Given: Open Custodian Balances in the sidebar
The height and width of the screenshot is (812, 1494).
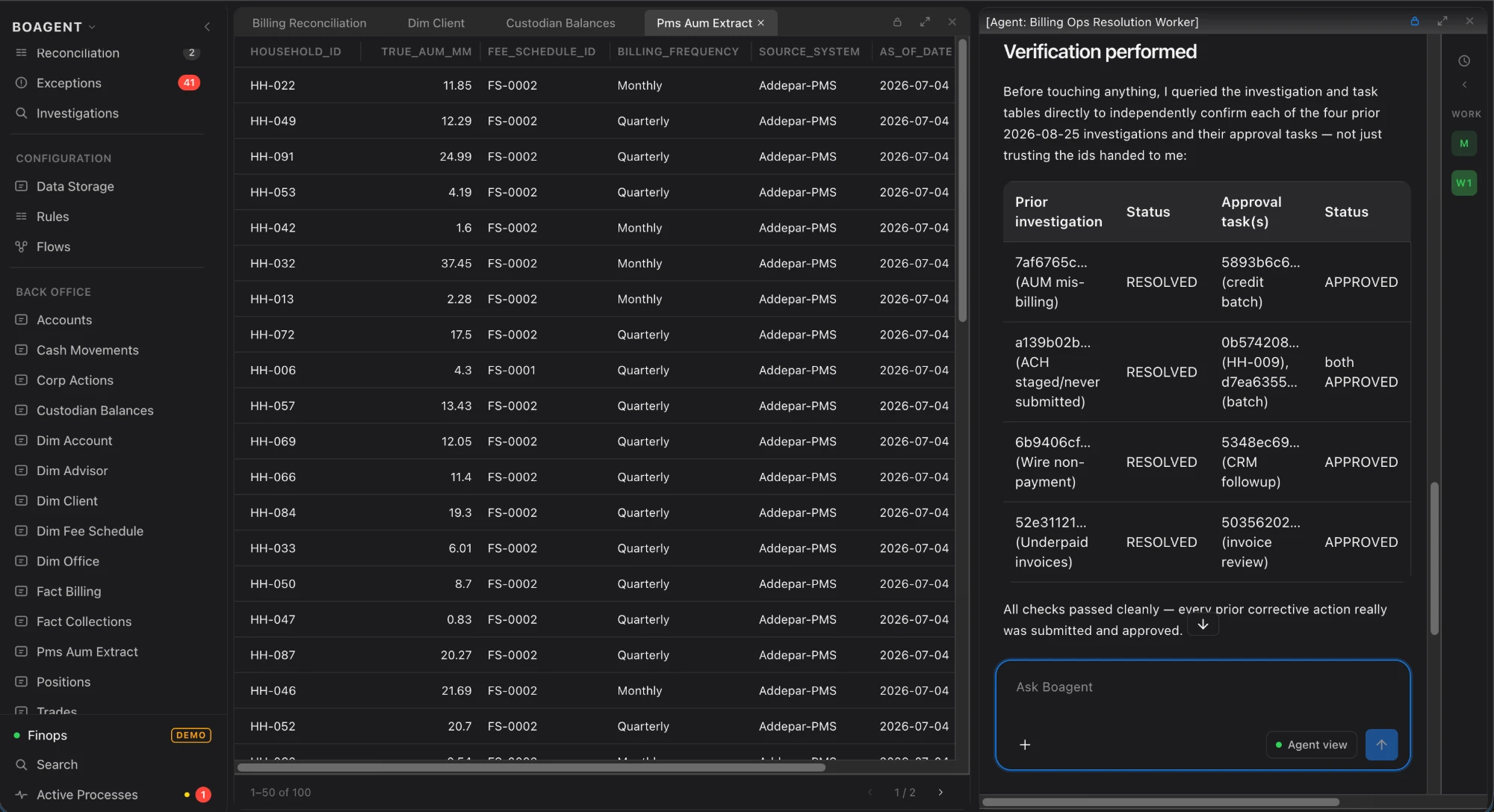Looking at the screenshot, I should (95, 410).
